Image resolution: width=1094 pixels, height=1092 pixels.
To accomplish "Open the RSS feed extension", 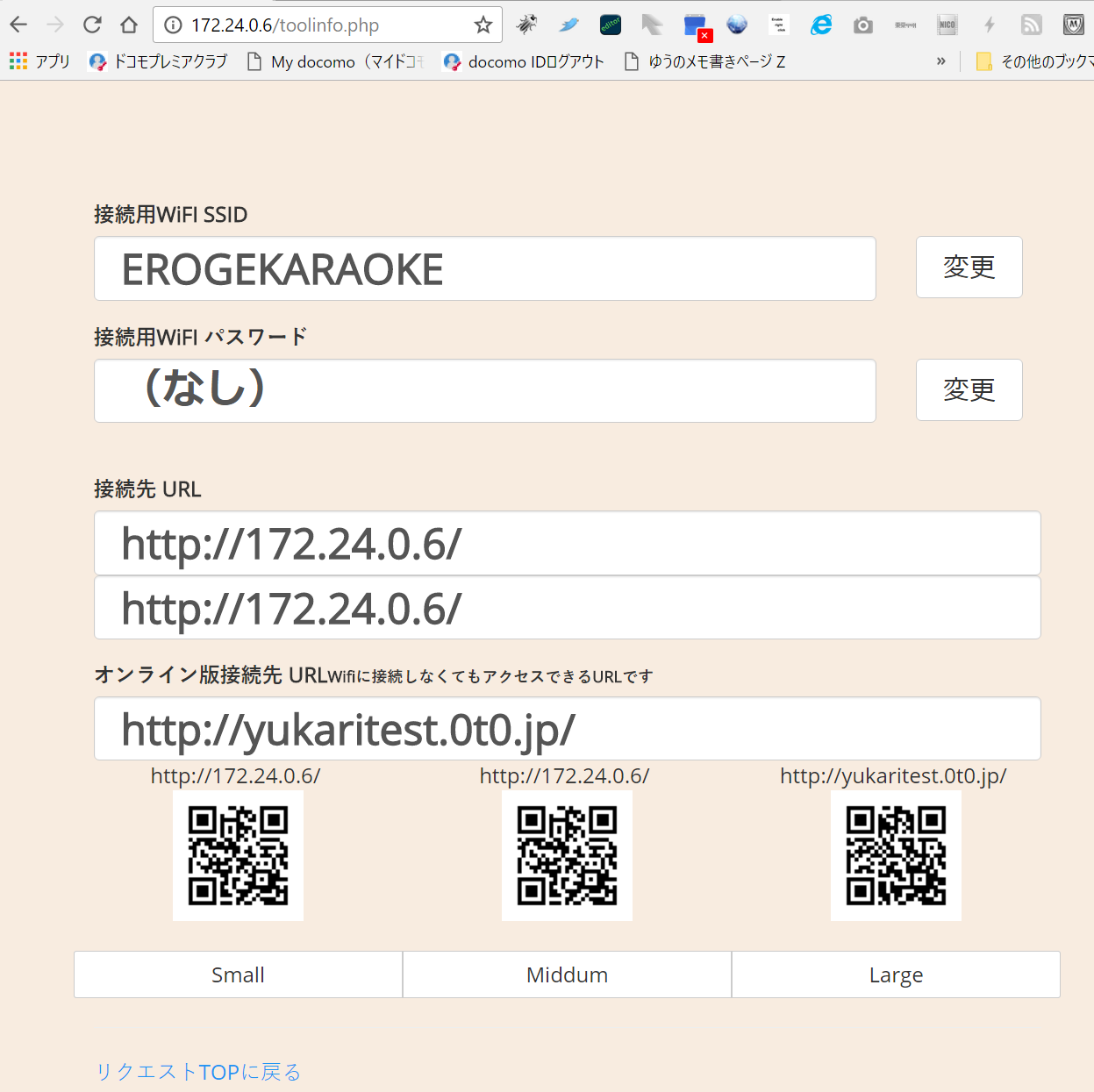I will [1032, 25].
